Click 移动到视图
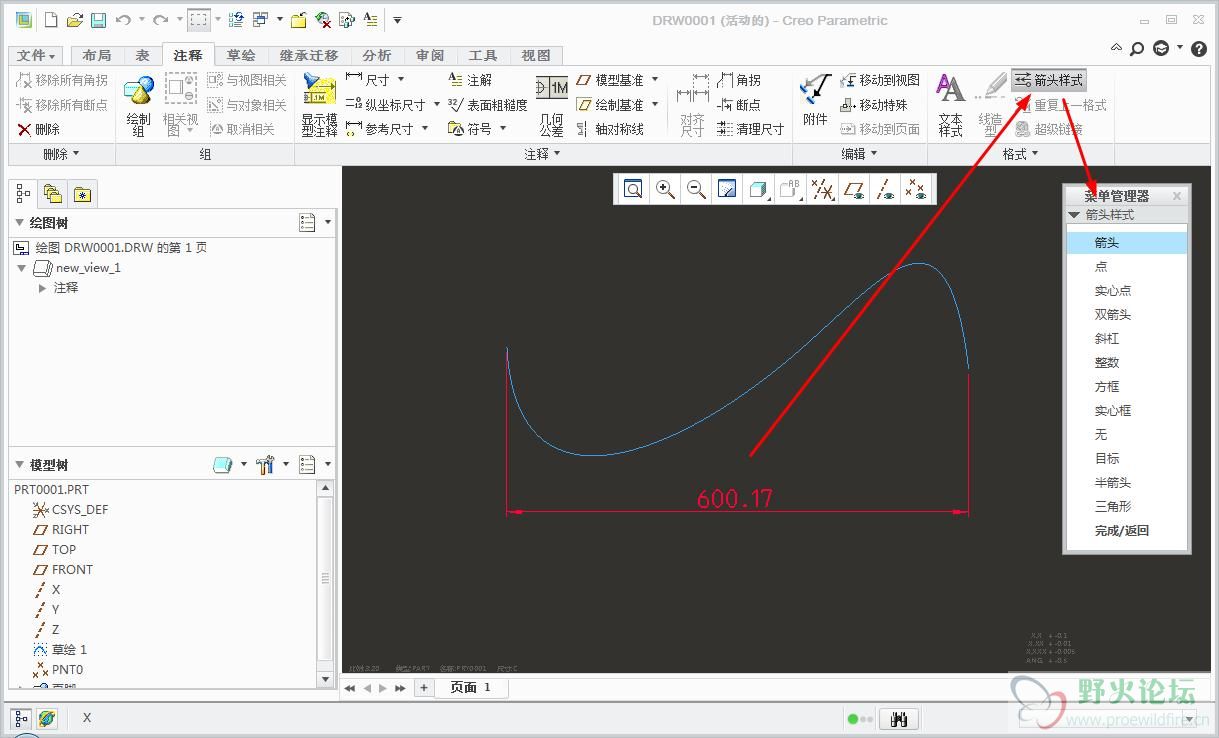1219x738 pixels. [880, 79]
